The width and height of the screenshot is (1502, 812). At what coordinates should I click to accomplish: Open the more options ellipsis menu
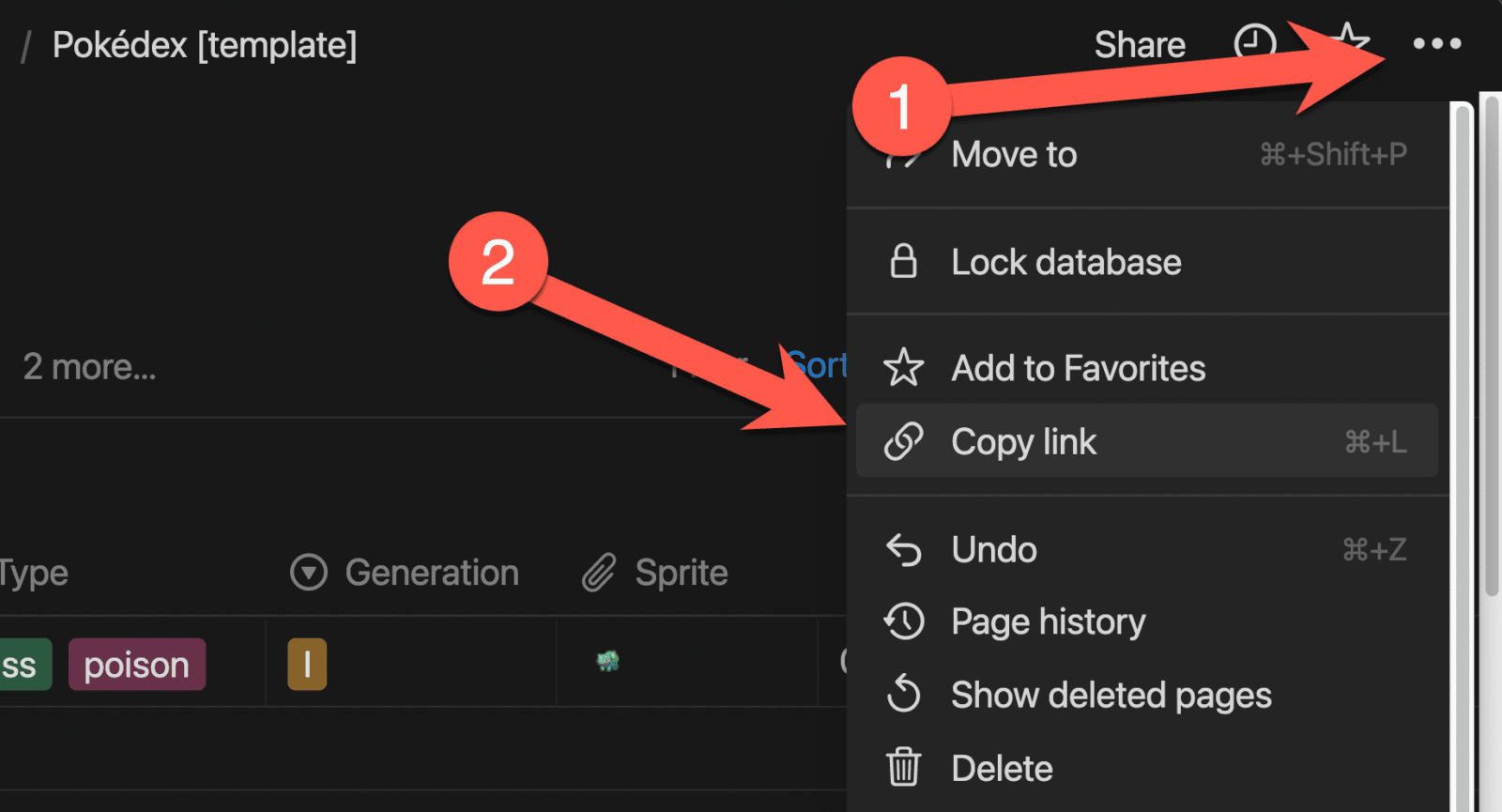[1438, 43]
